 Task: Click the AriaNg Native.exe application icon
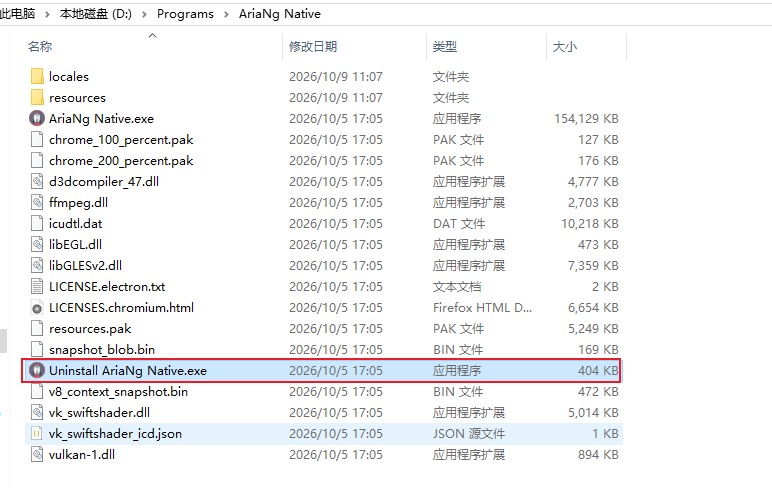click(37, 119)
